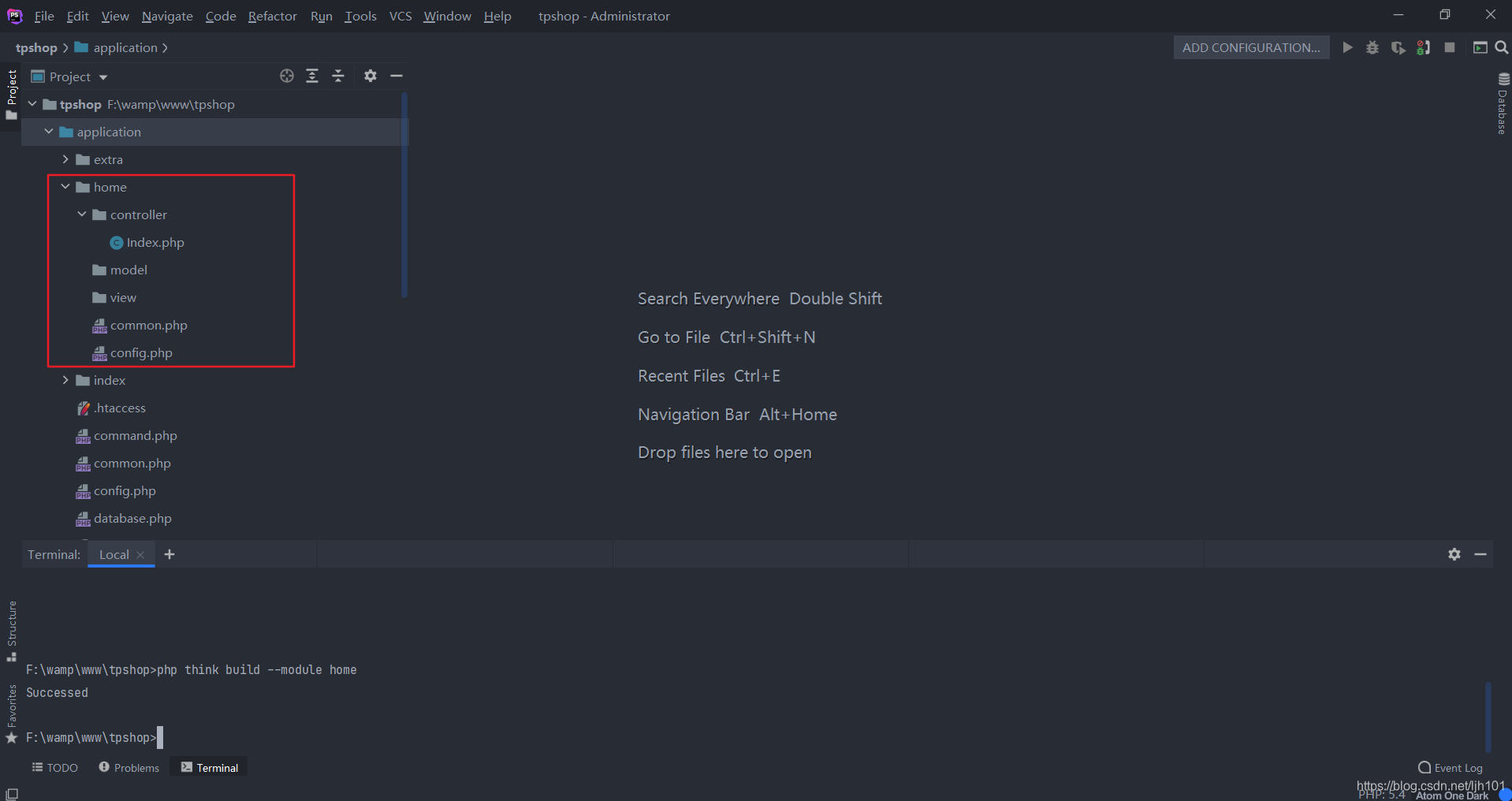Open Event Log
This screenshot has height=801, width=1512.
(x=1451, y=768)
